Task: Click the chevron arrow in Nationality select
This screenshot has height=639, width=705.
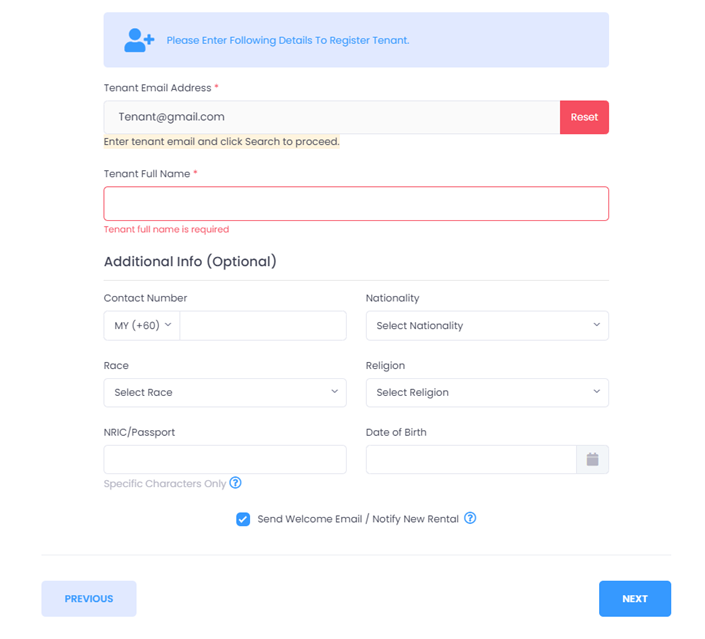Action: [x=596, y=325]
